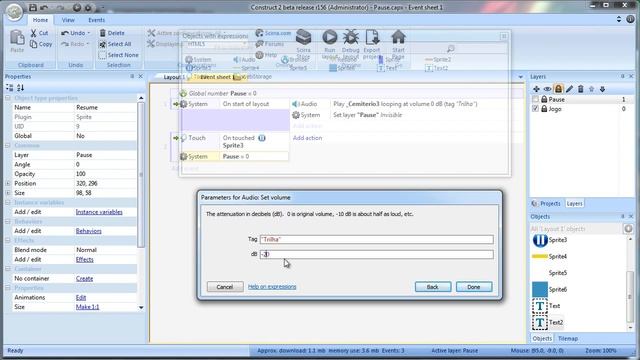Collapse the Instance variables section
Viewport: 640px width, 360px height.
pos(8,202)
